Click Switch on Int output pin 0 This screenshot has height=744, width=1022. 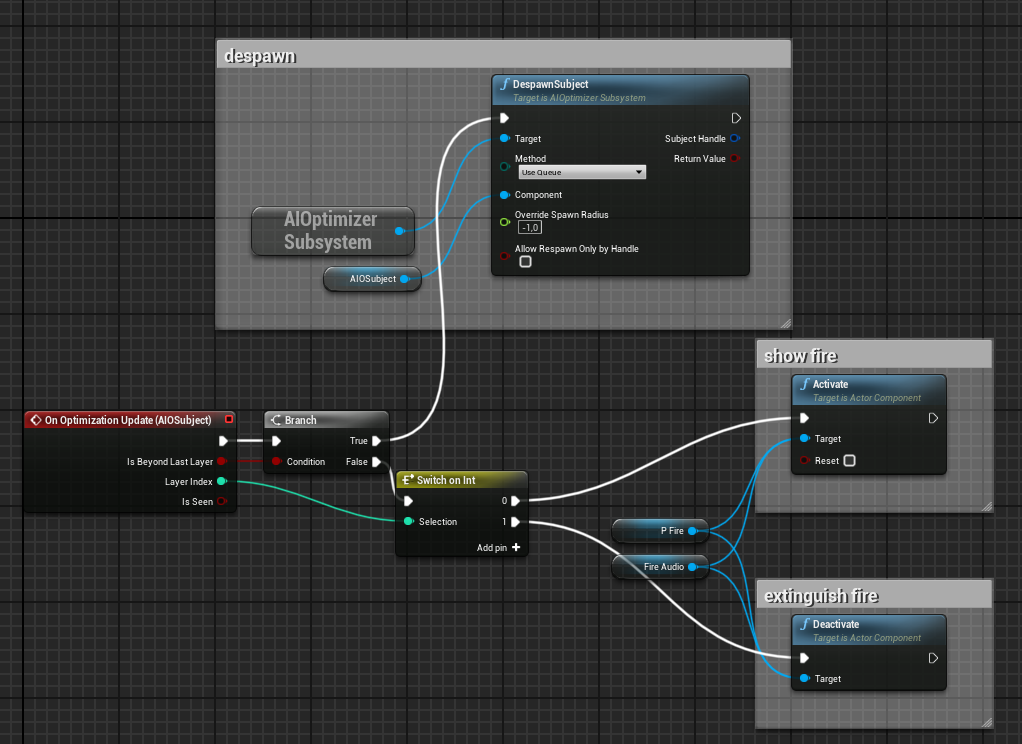[x=515, y=501]
